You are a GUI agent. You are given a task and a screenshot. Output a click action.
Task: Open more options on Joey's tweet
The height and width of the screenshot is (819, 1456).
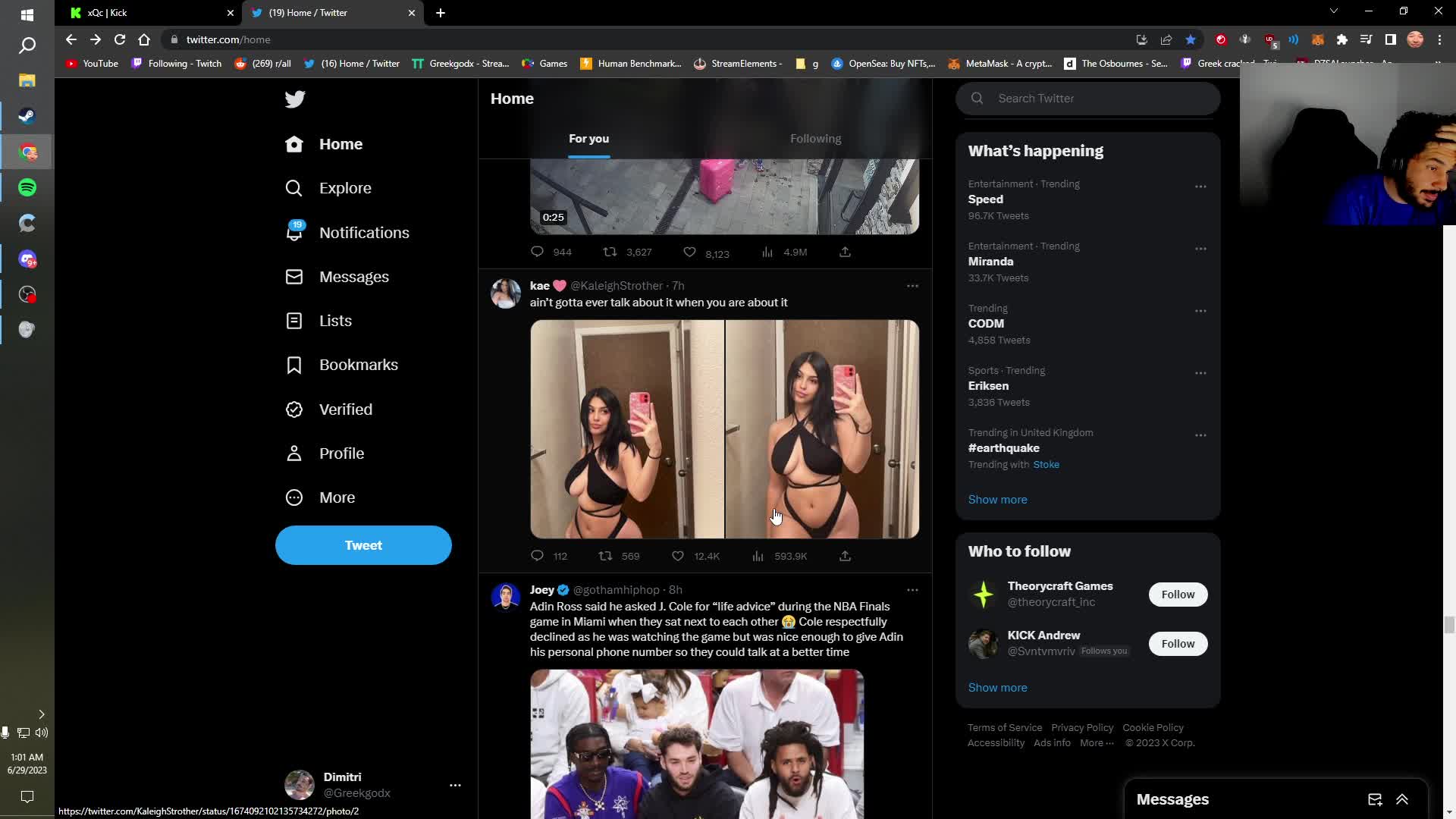pyautogui.click(x=912, y=590)
